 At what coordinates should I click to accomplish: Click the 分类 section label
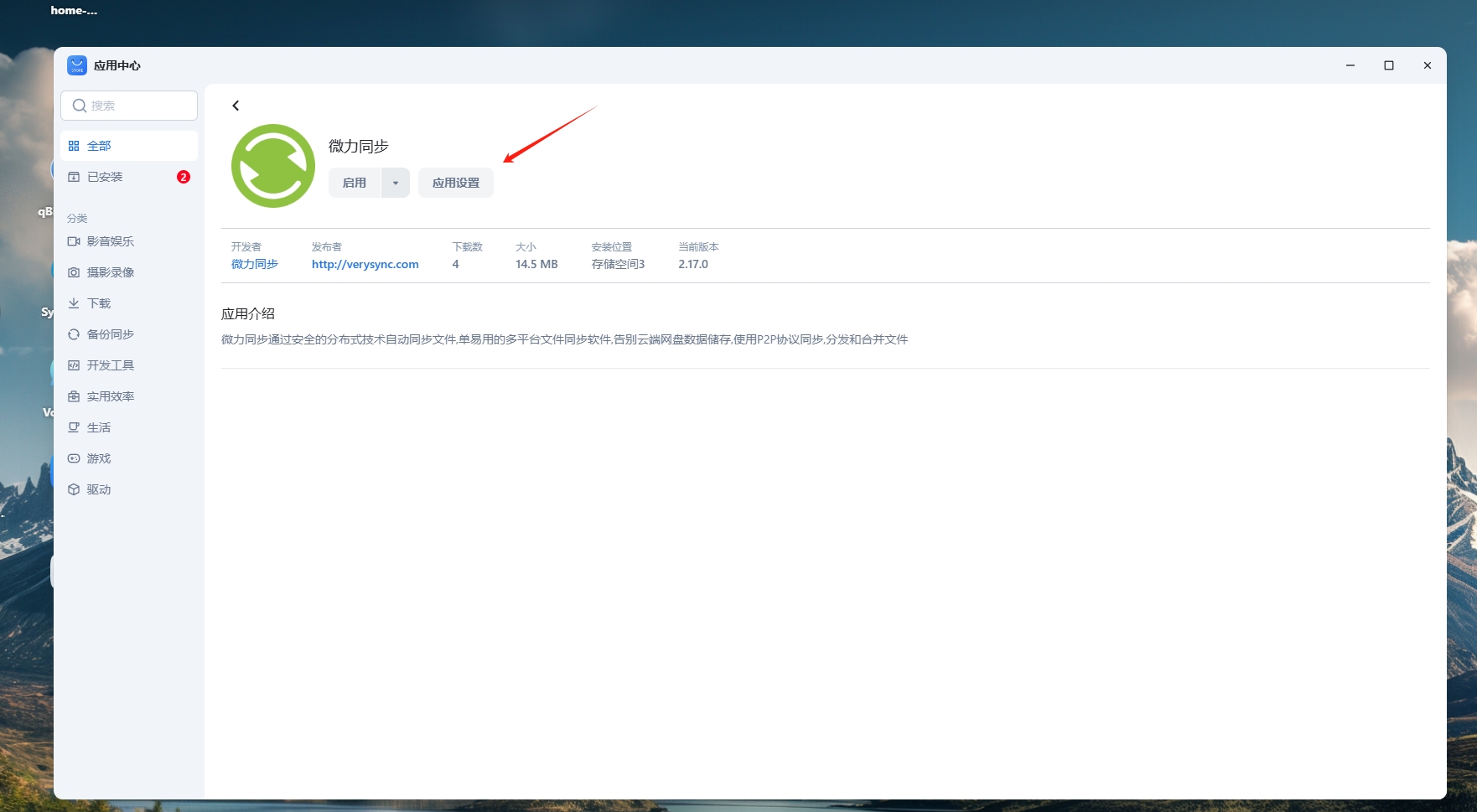click(77, 218)
